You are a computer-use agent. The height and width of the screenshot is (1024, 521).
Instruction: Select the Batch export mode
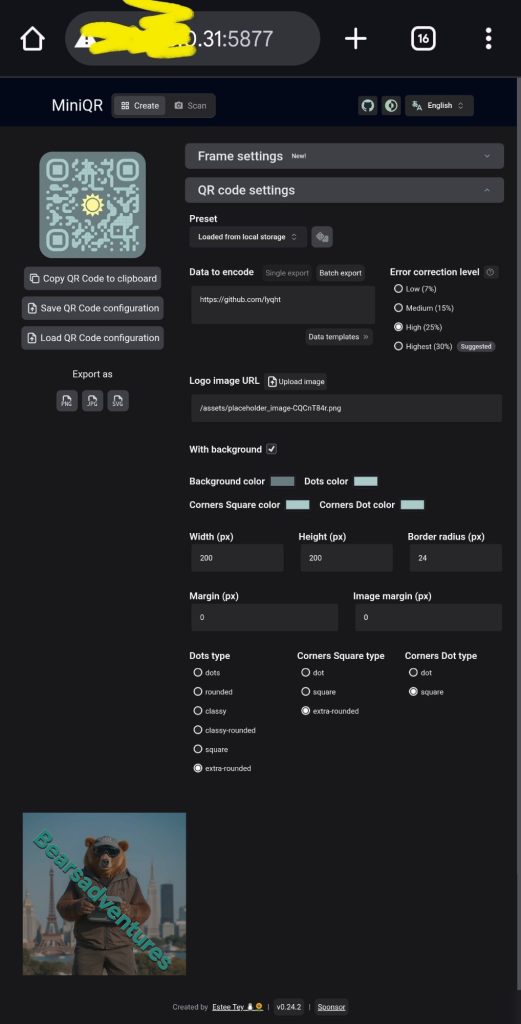click(340, 273)
